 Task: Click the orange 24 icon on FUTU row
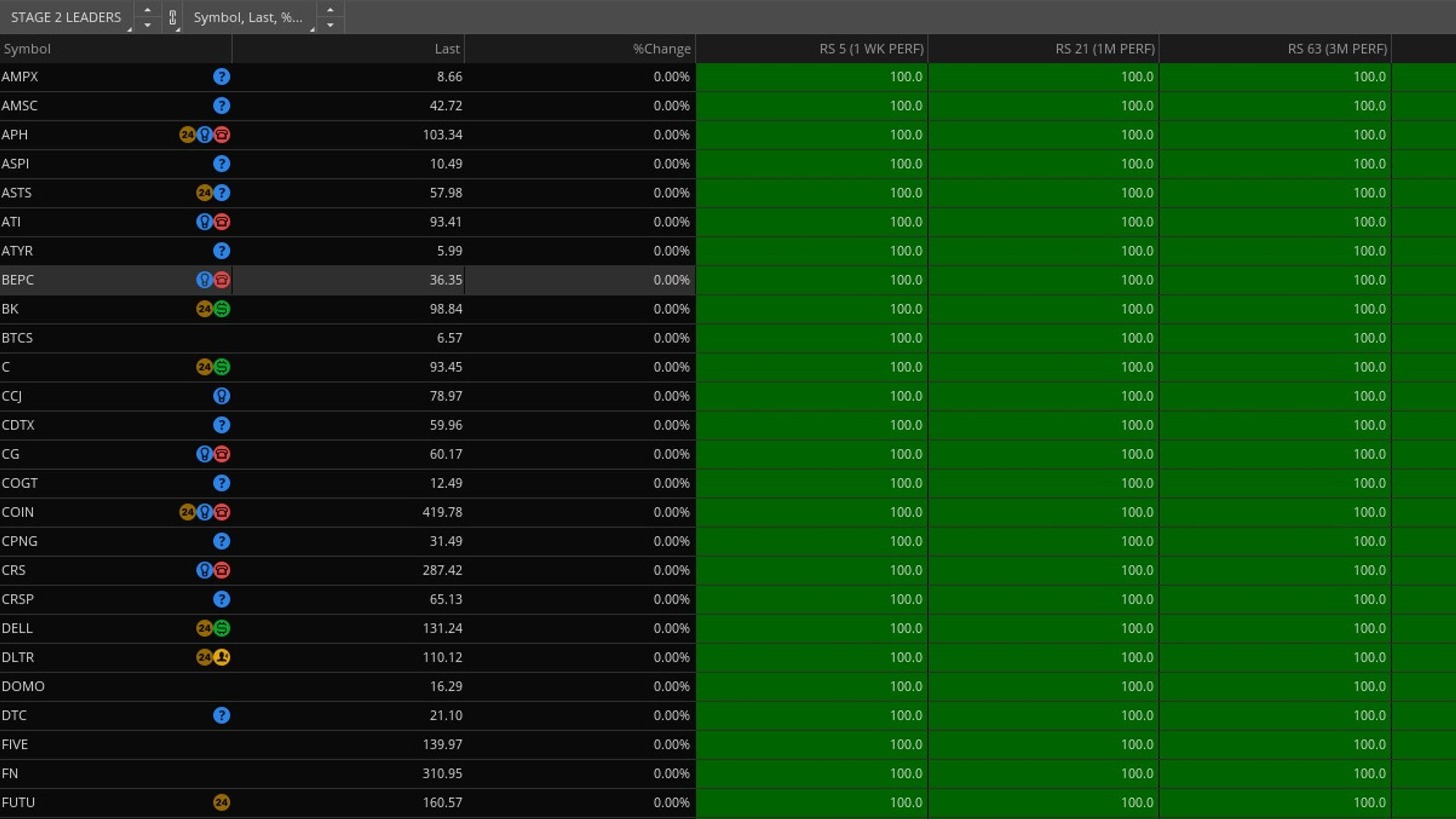(221, 802)
